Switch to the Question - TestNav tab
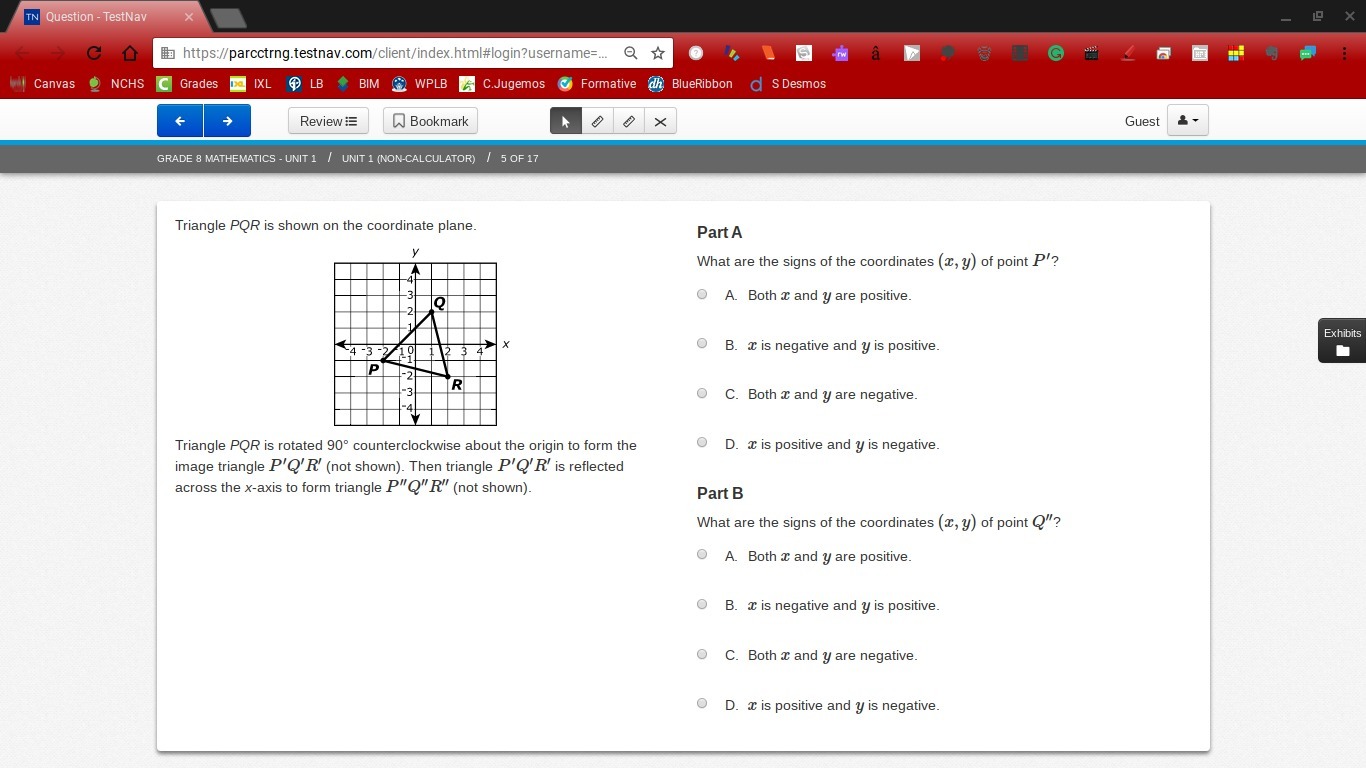Image resolution: width=1366 pixels, height=768 pixels. coord(106,17)
